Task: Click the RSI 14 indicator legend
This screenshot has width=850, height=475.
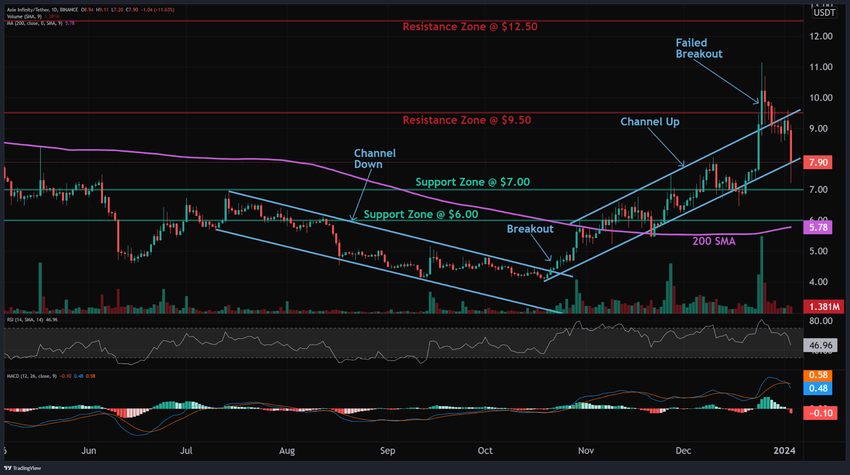Action: pos(25,320)
